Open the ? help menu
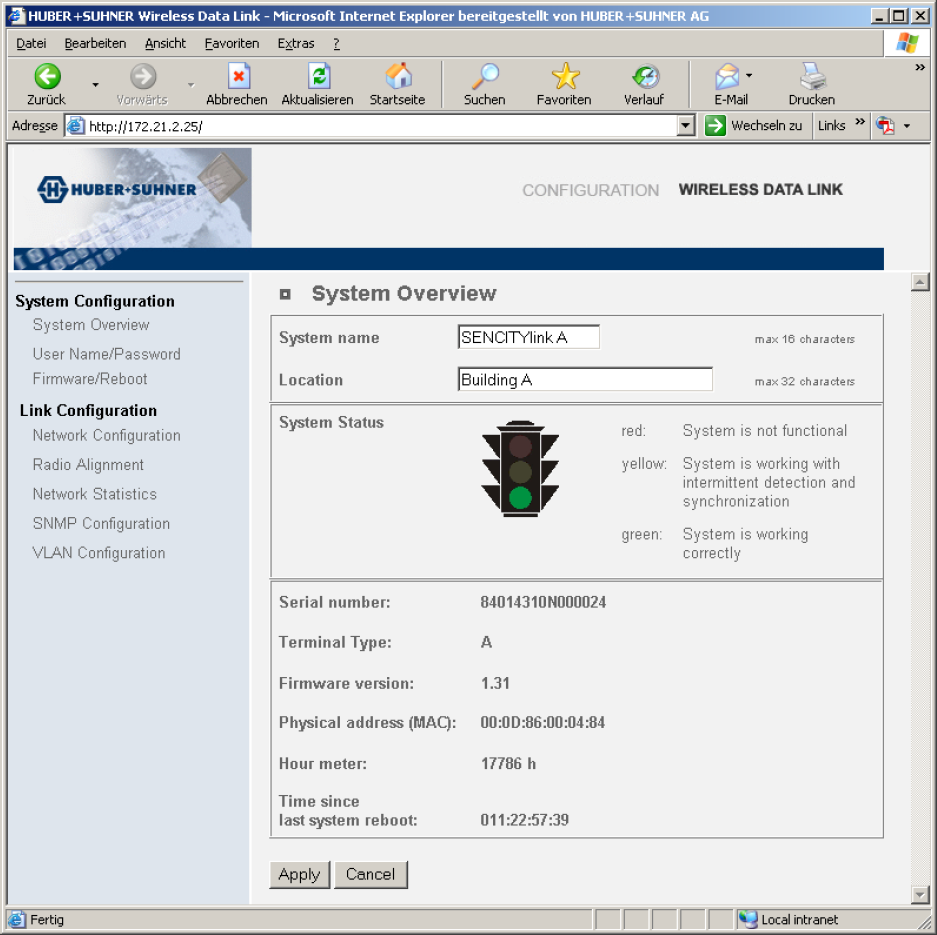The image size is (937, 935). coord(336,44)
